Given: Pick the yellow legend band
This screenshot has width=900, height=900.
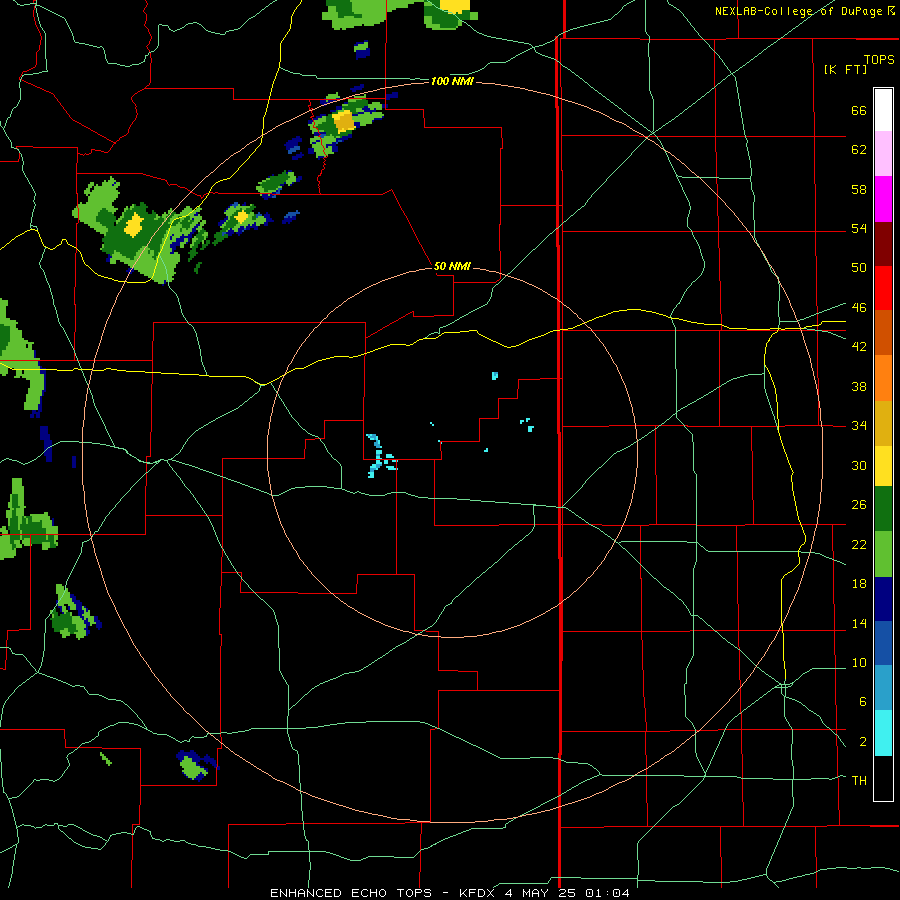Looking at the screenshot, I should point(883,466).
